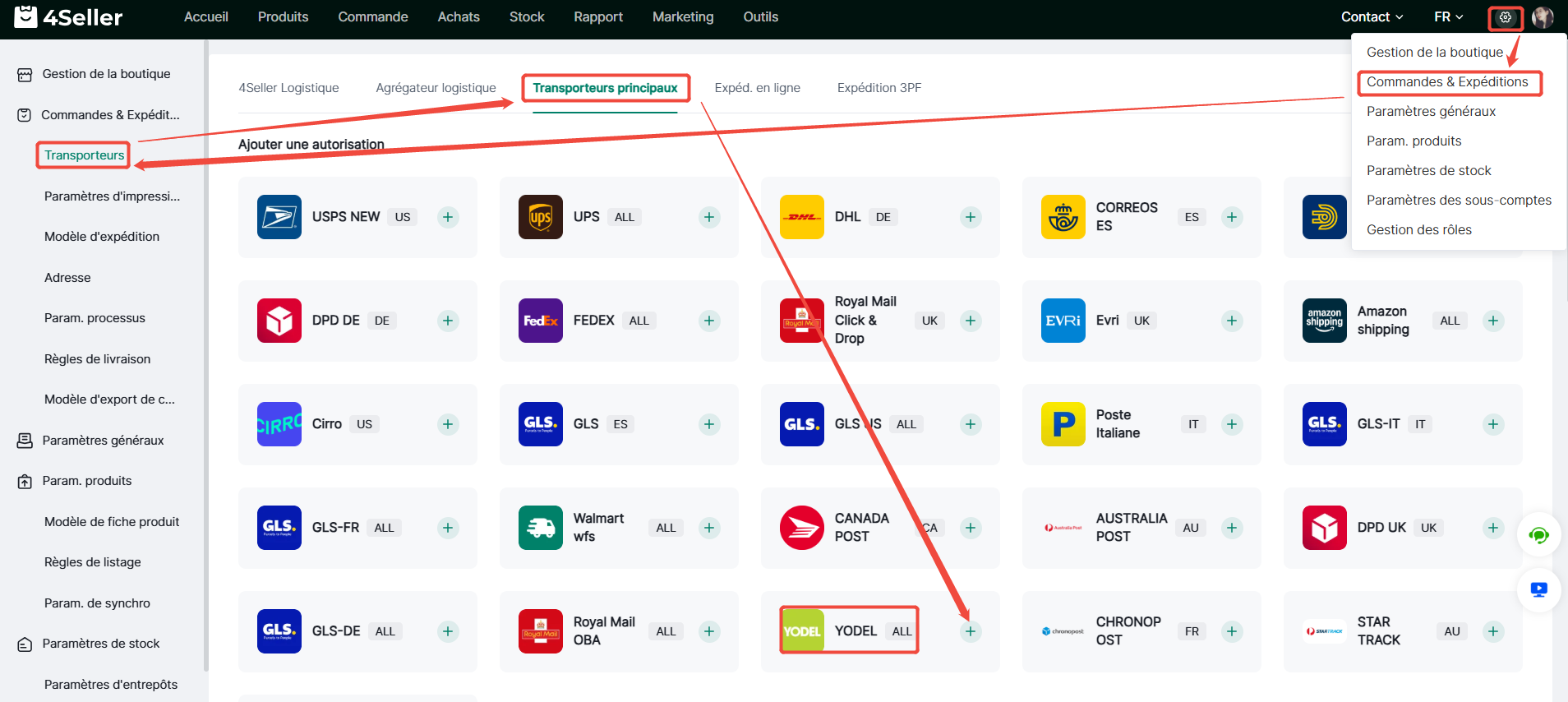Screen dimensions: 1568x702
Task: Open the green chat support bubble
Action: click(1538, 535)
